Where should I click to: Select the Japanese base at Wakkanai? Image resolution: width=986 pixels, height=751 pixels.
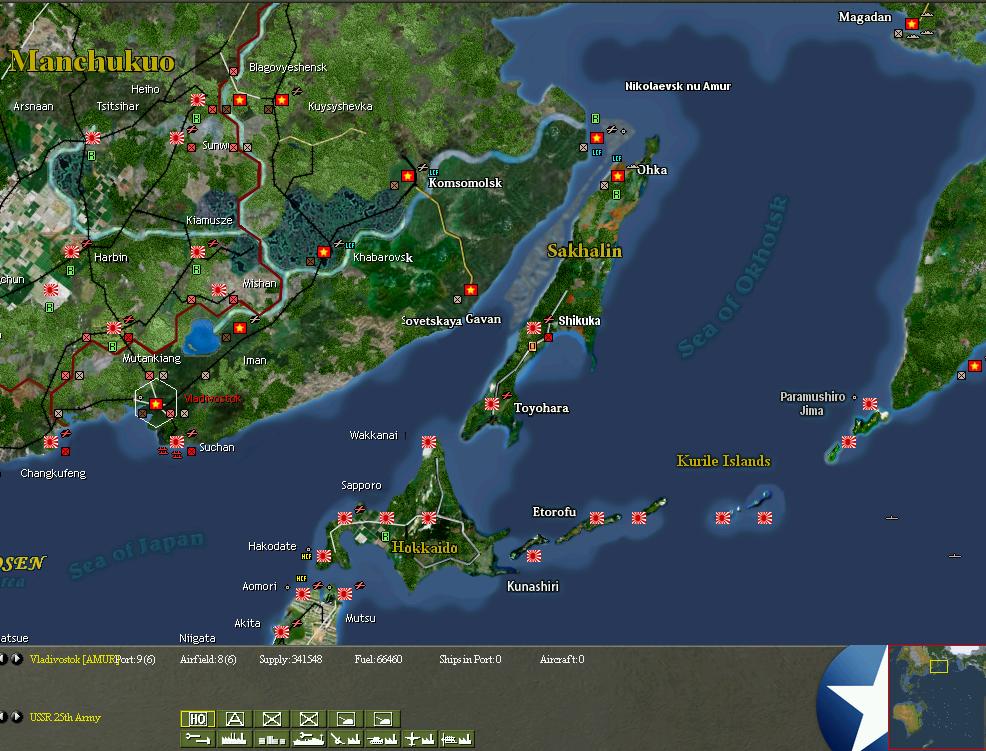point(429,442)
